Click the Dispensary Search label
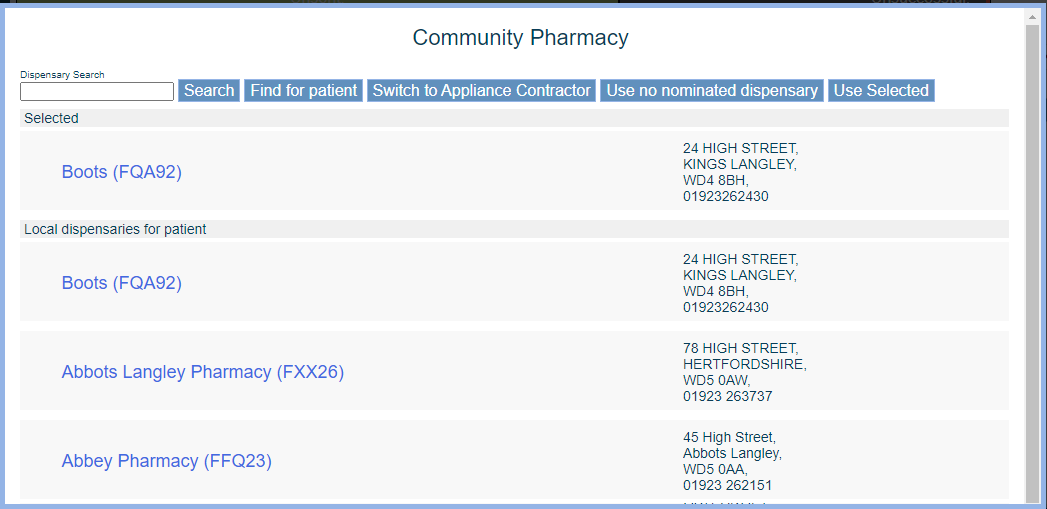This screenshot has height=509, width=1047. click(x=62, y=75)
